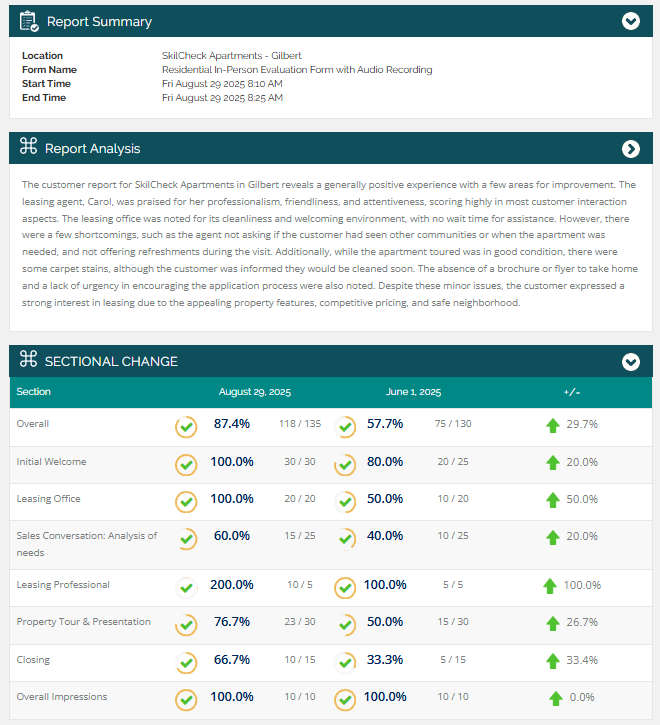Image resolution: width=660 pixels, height=725 pixels.
Task: Collapse the Report Summary panel
Action: click(x=630, y=21)
